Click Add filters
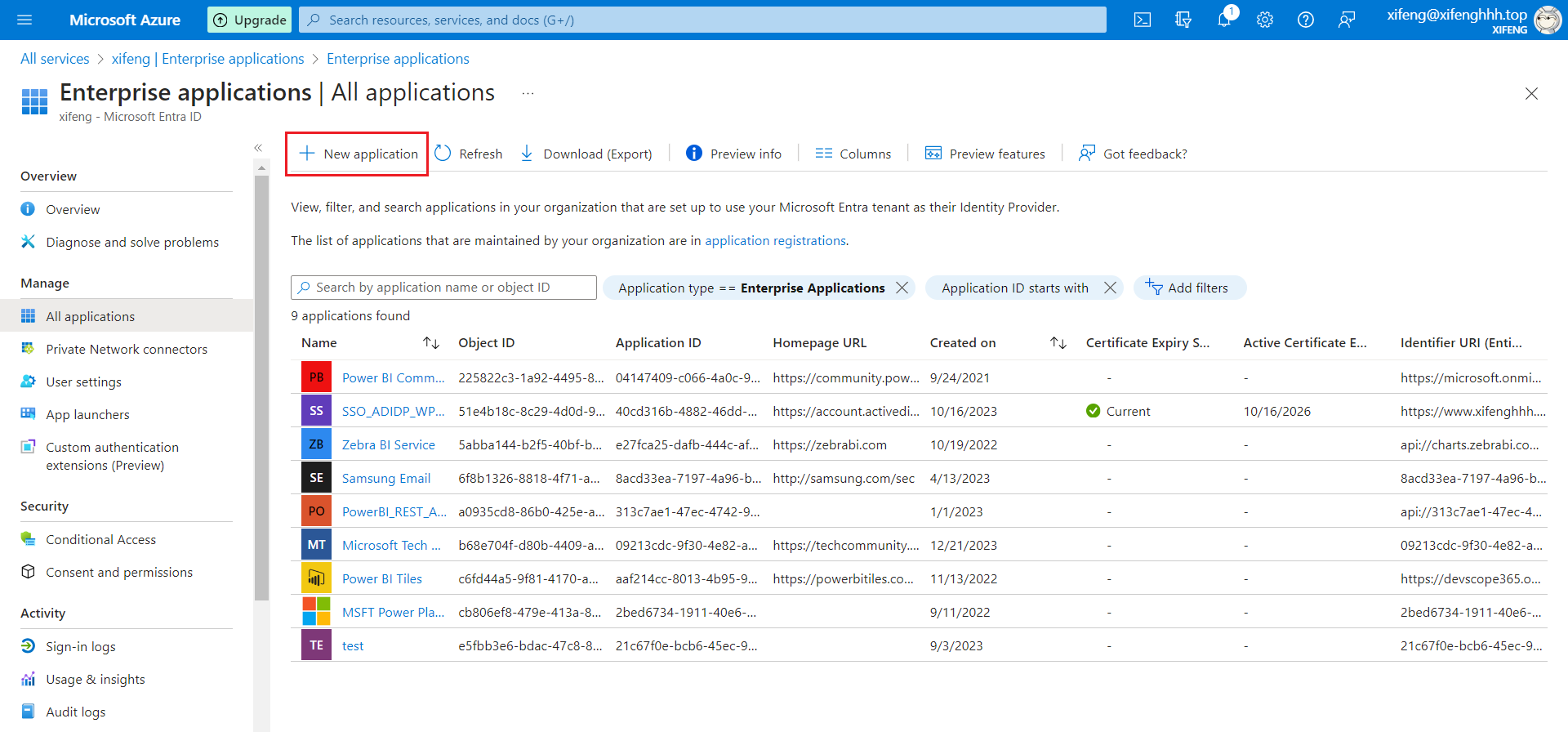 1189,288
